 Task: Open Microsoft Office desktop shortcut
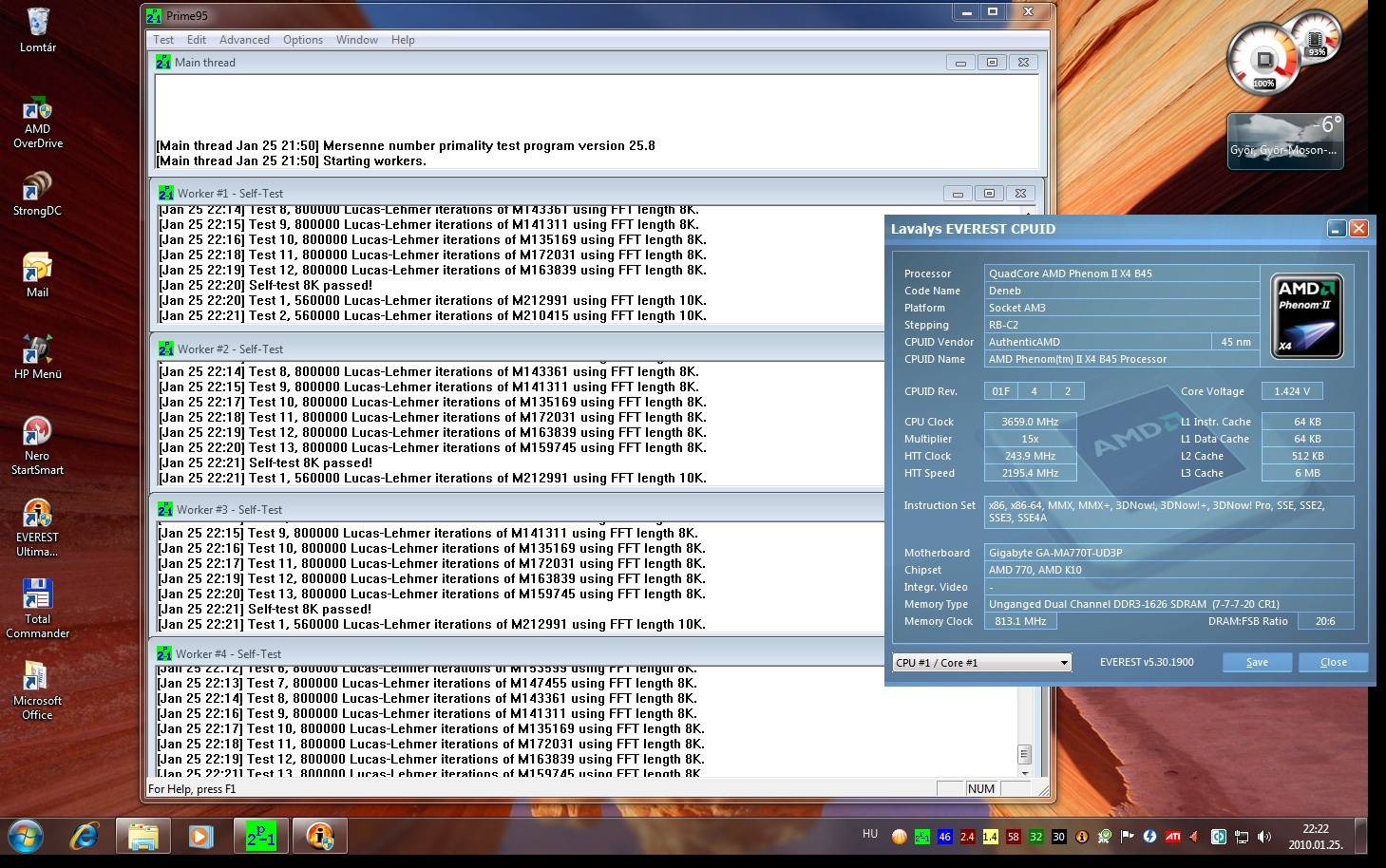coord(38,690)
